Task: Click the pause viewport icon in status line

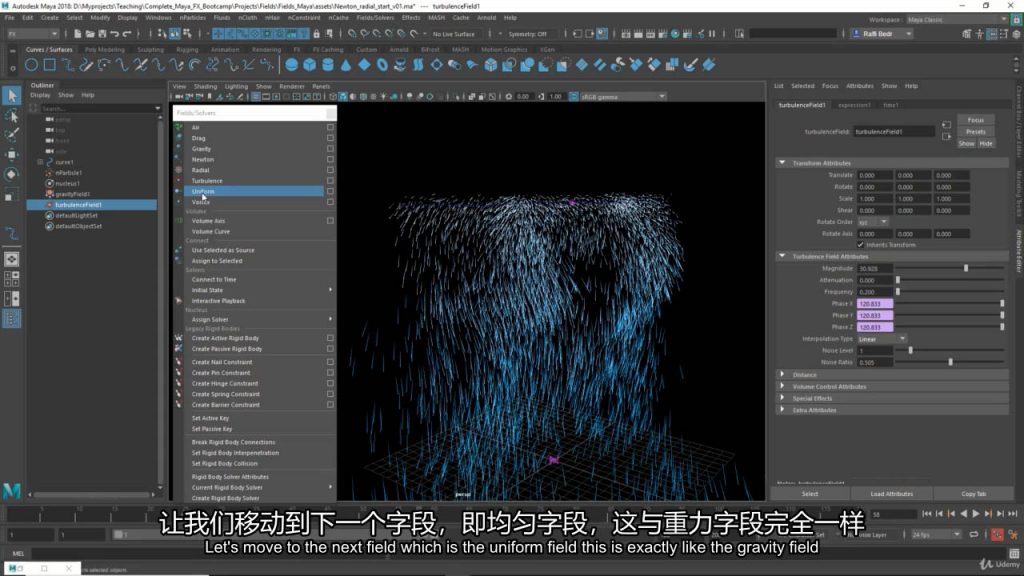Action: (x=712, y=33)
